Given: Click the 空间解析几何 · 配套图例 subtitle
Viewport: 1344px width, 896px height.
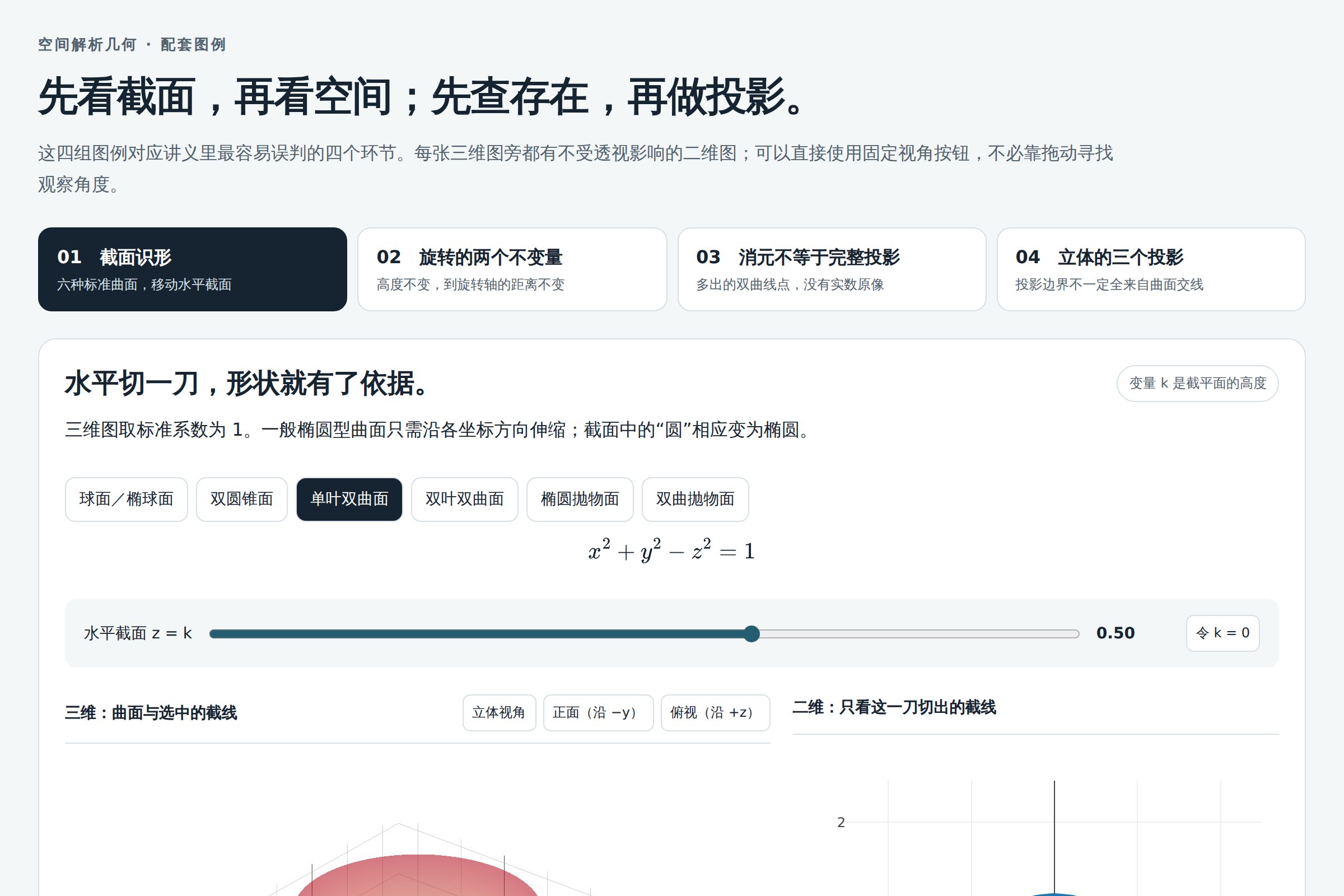Looking at the screenshot, I should (x=132, y=45).
